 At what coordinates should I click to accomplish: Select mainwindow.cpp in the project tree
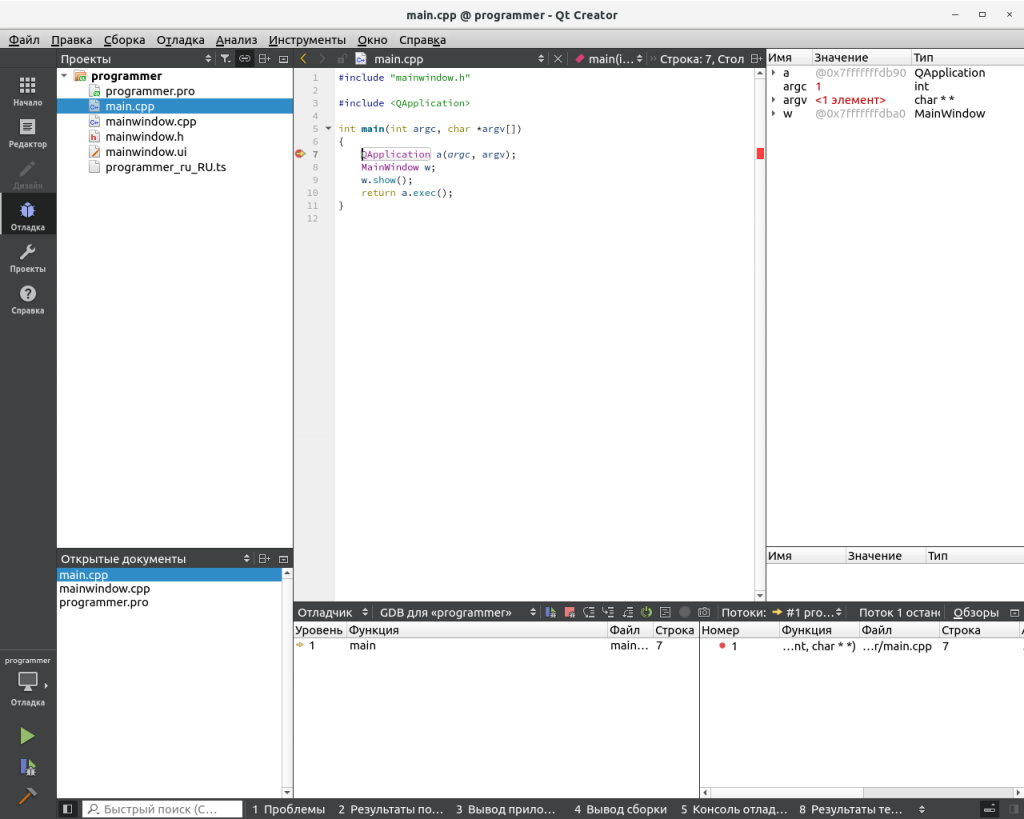151,121
